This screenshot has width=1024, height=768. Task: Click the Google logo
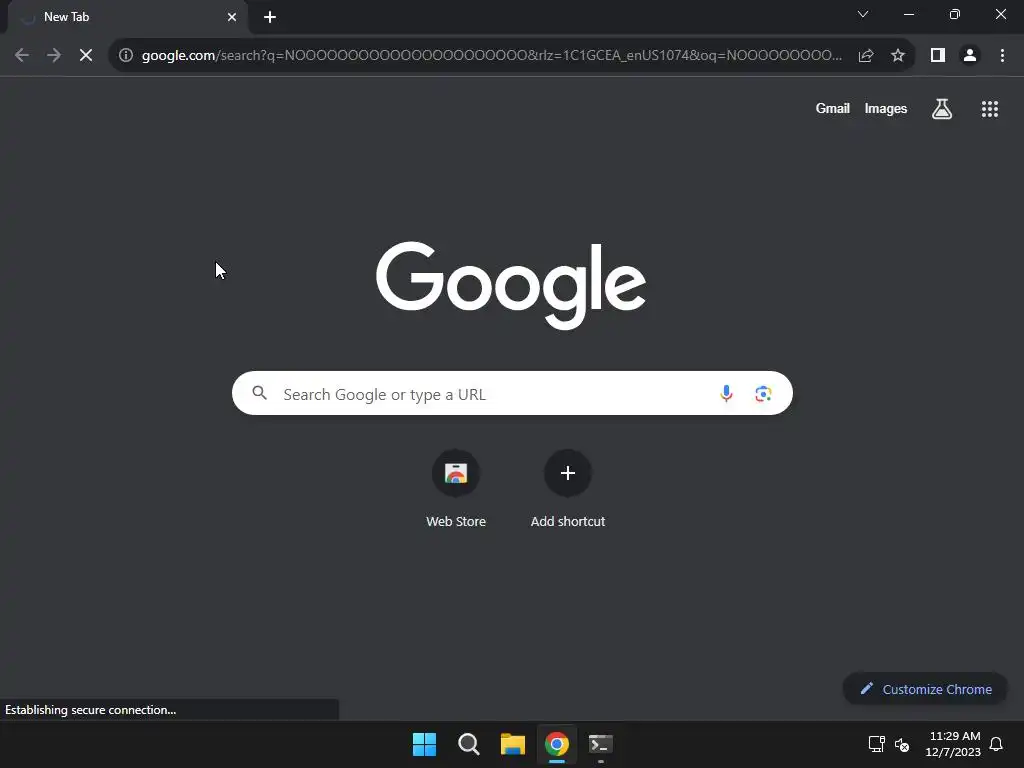coord(511,285)
